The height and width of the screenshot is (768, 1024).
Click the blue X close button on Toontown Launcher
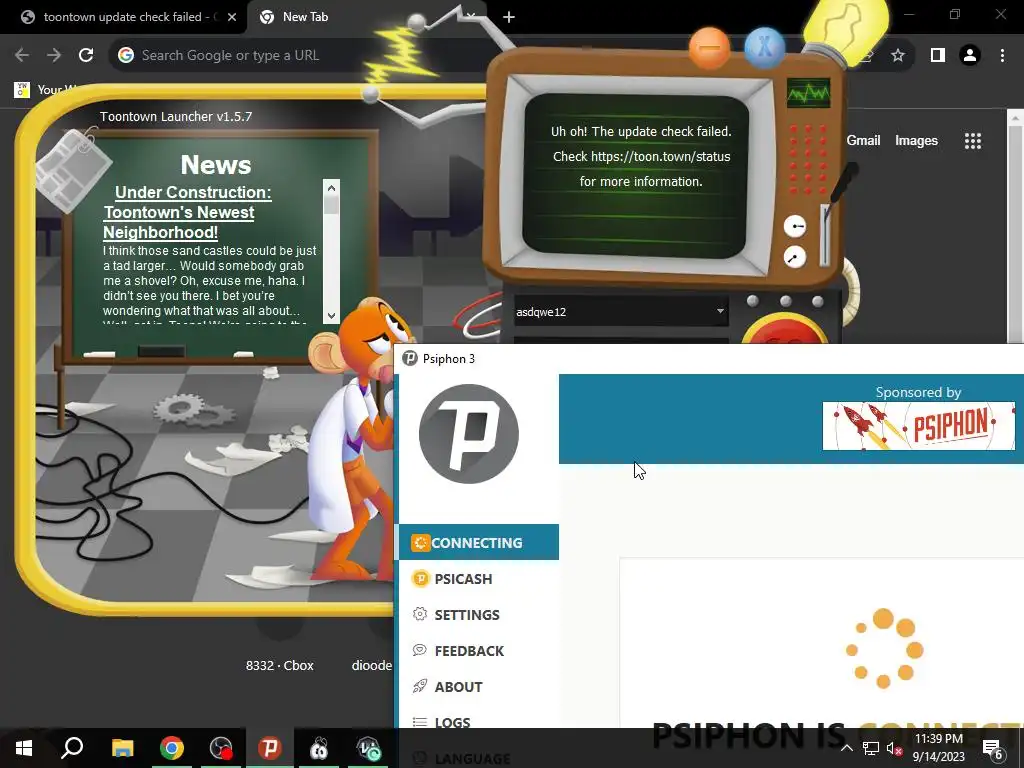coord(764,48)
